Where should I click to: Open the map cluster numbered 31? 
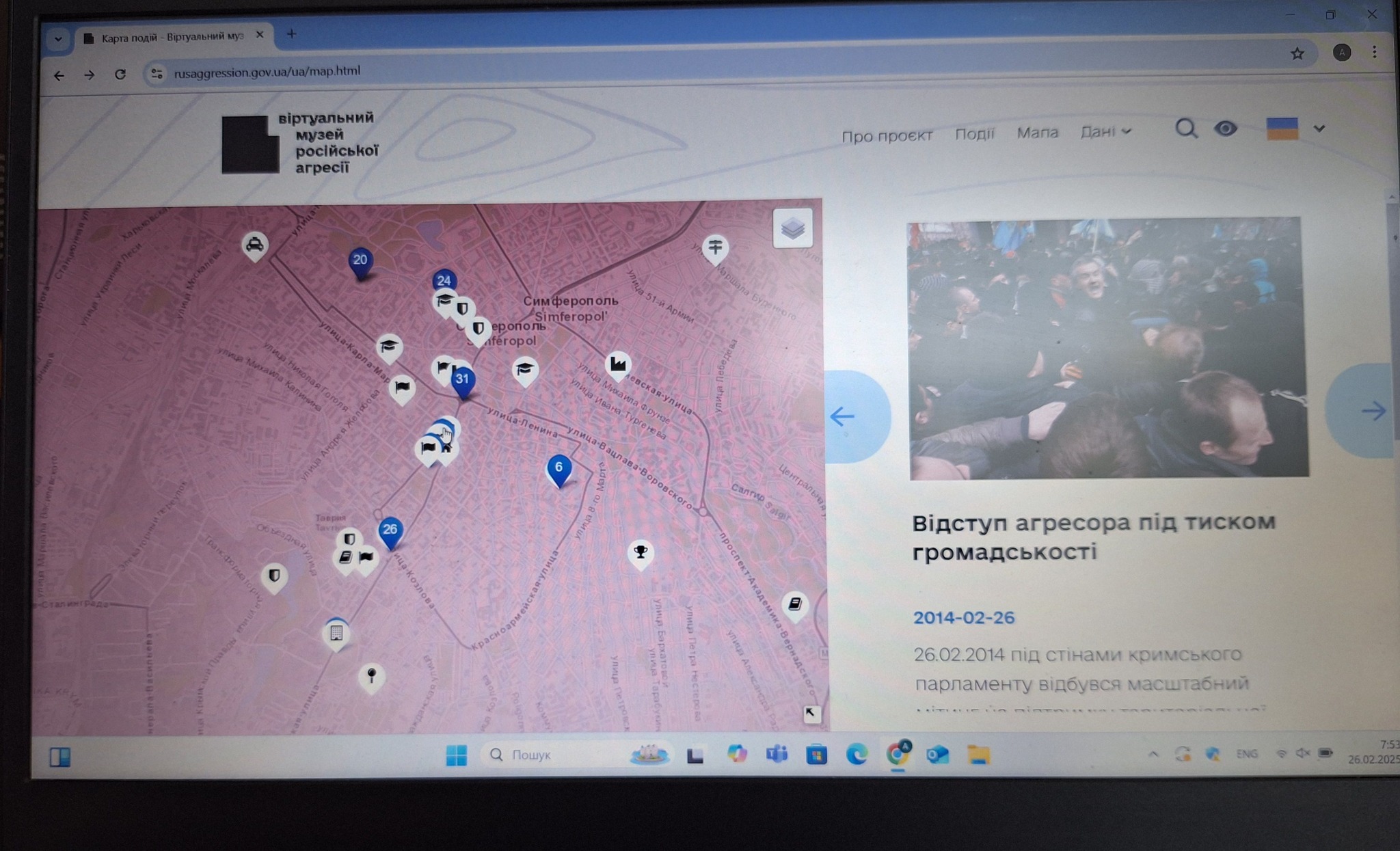pyautogui.click(x=463, y=379)
